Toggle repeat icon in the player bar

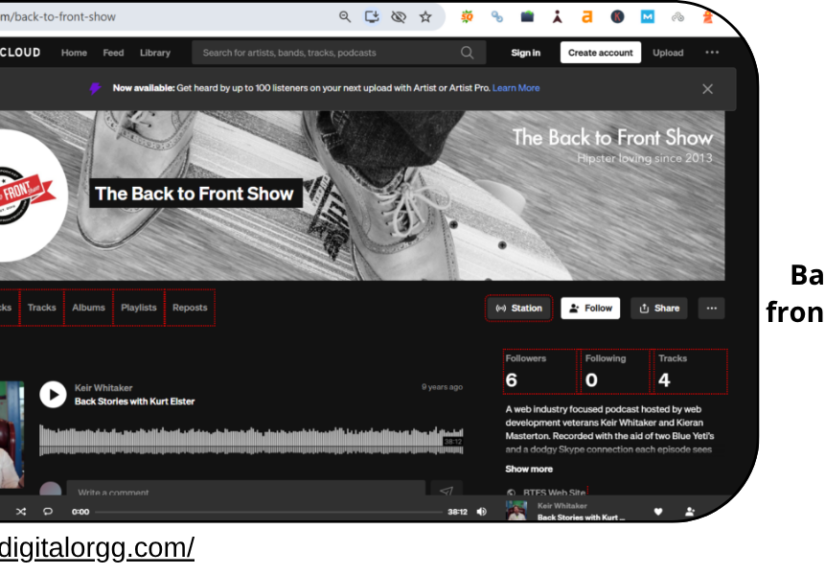point(47,511)
